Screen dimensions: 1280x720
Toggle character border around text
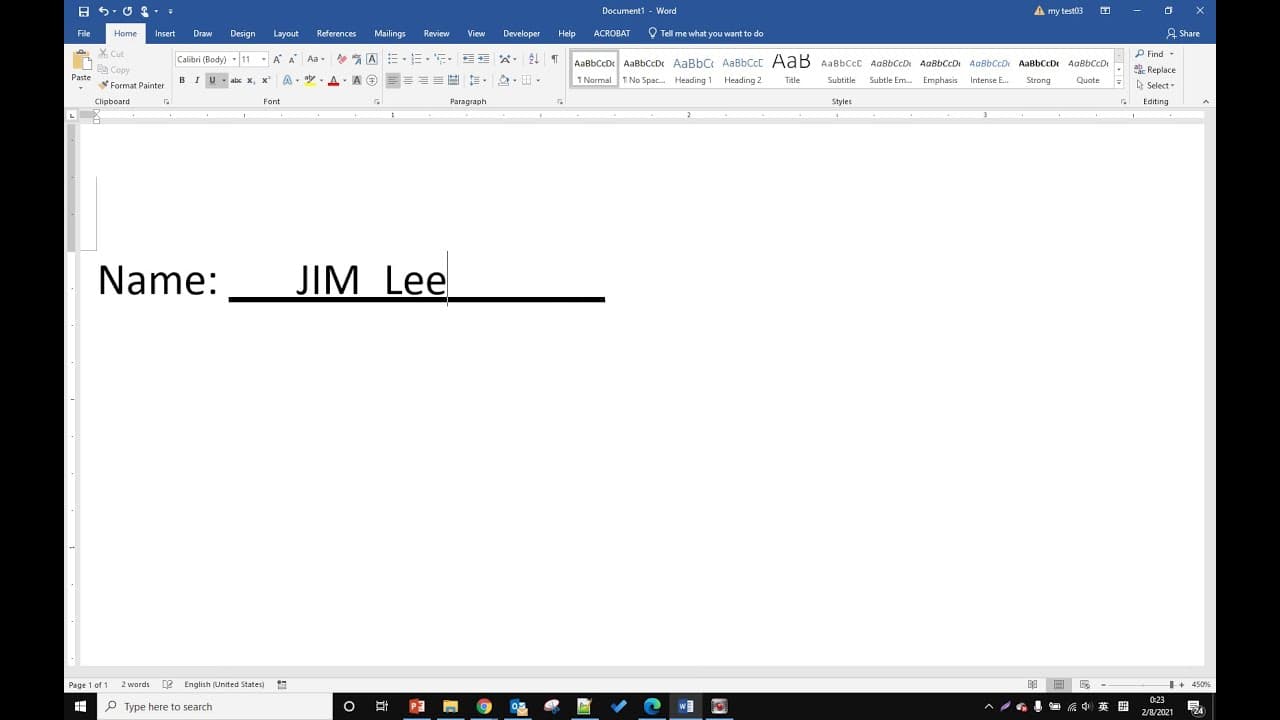point(372,59)
